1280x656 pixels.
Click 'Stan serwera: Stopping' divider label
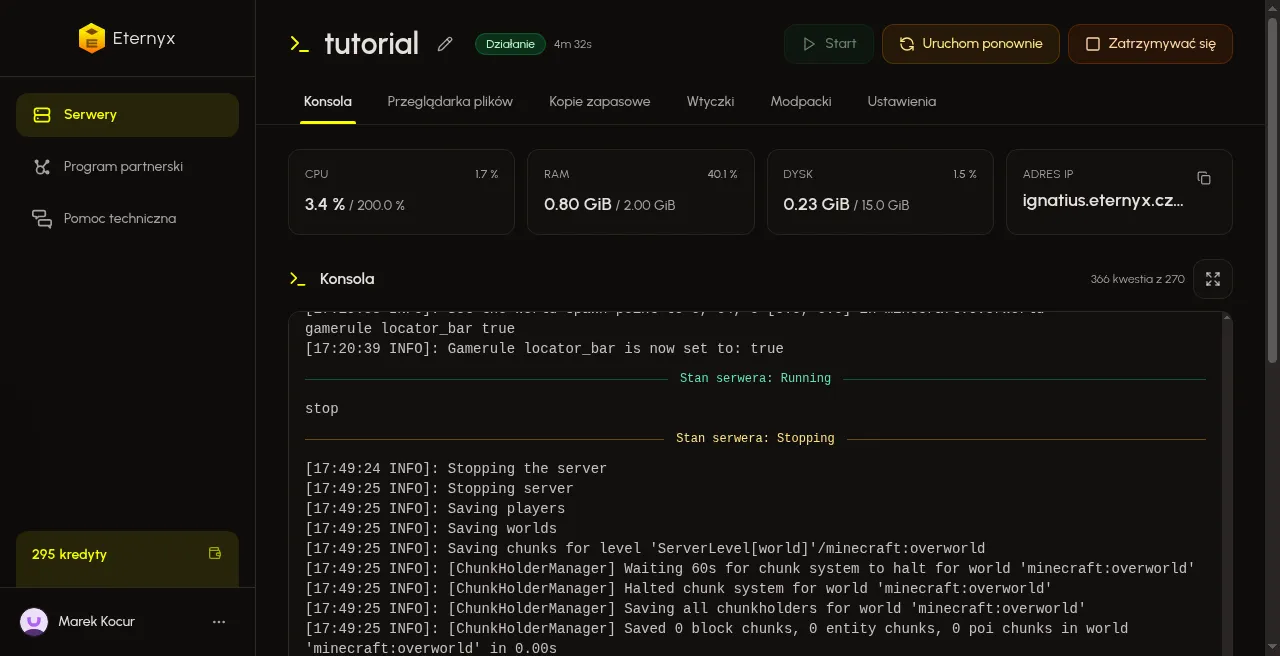coord(755,439)
